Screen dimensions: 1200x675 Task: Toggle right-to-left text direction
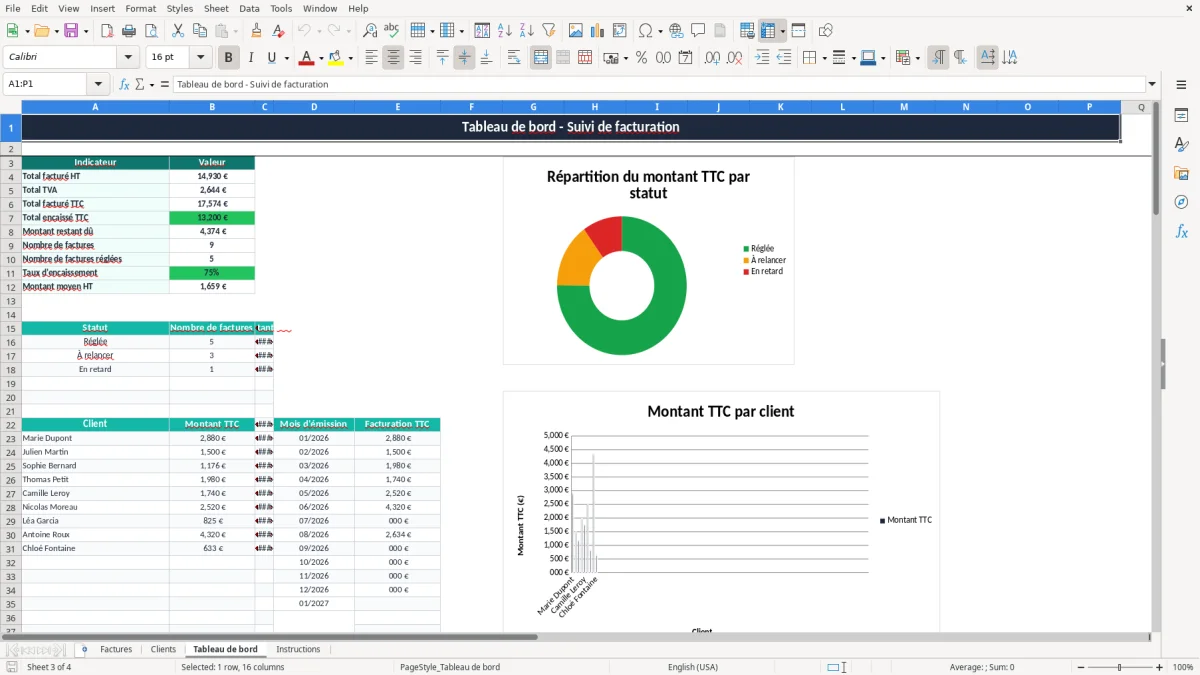pyautogui.click(x=959, y=58)
